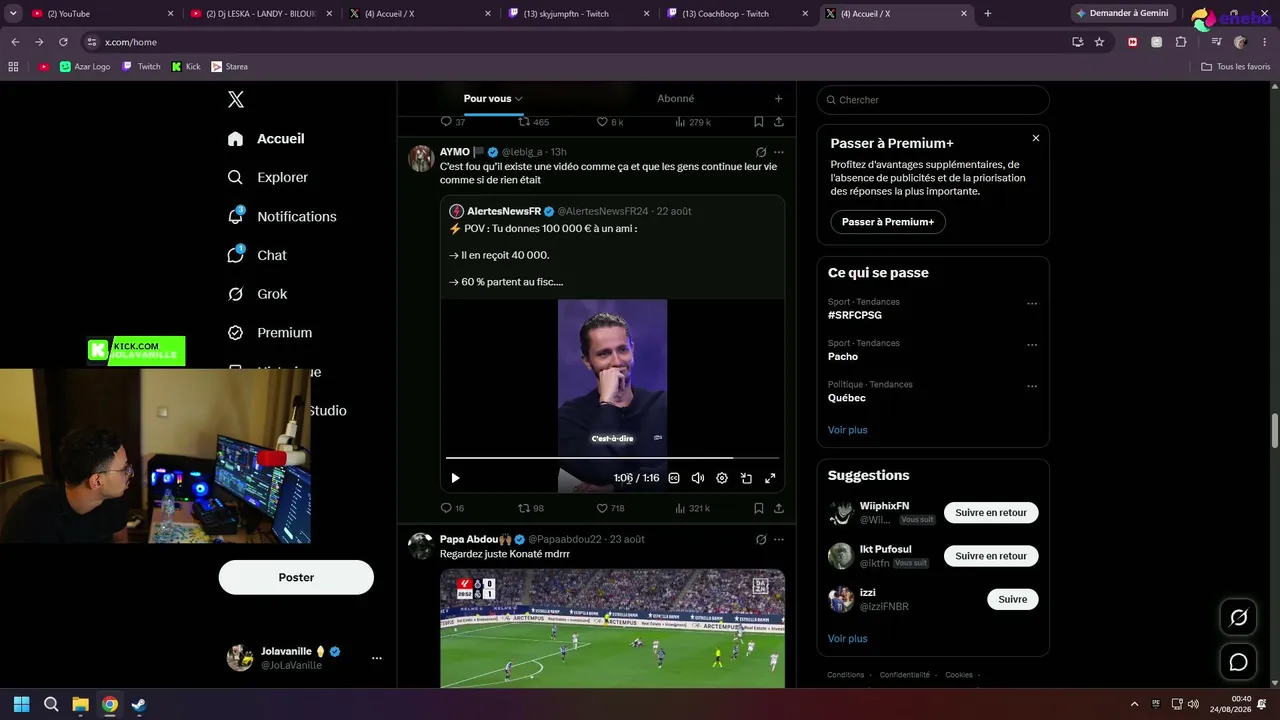Play the AlertesNewsFR video
This screenshot has width=1280, height=720.
[455, 478]
